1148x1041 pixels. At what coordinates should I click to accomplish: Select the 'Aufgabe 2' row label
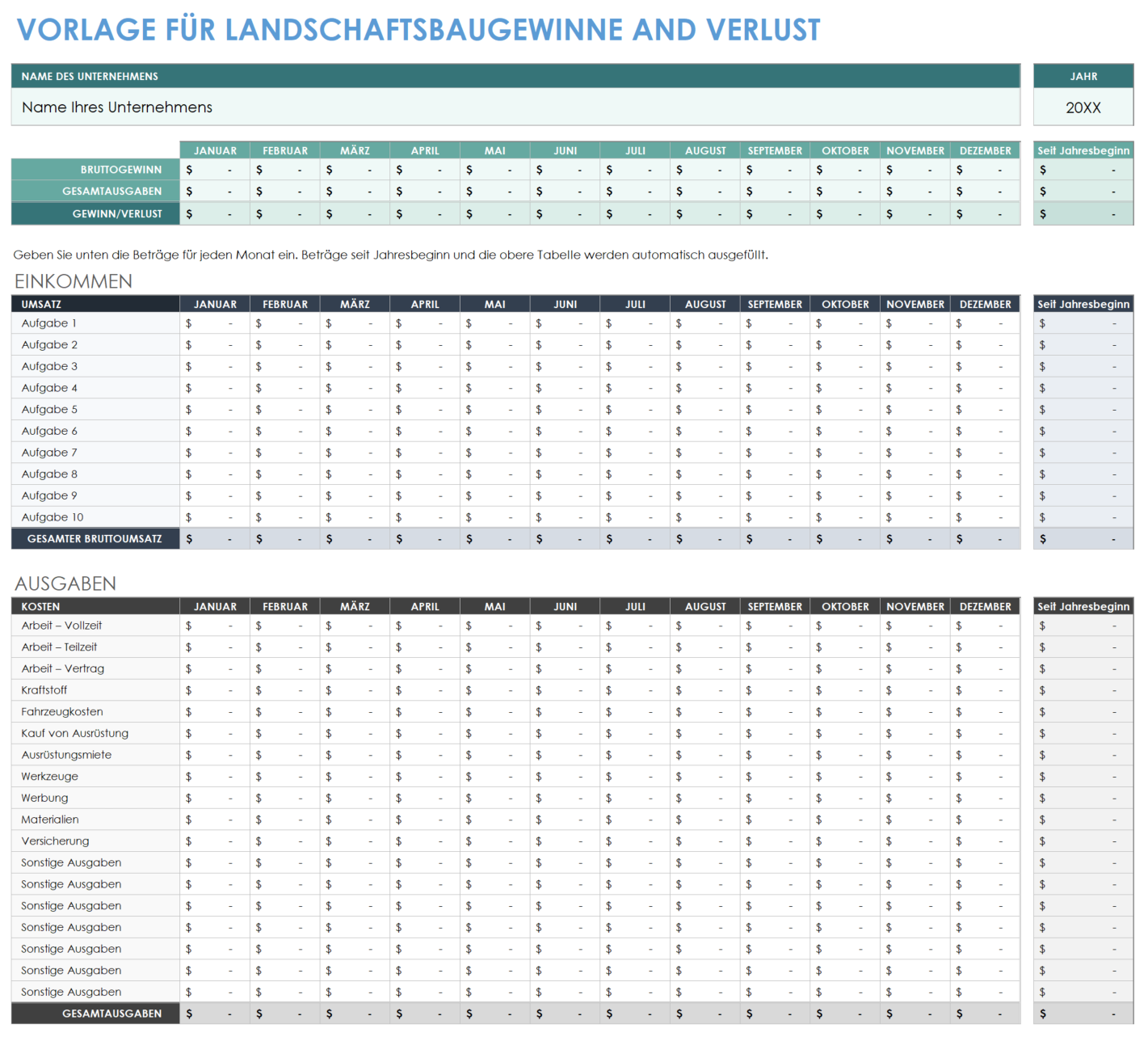click(95, 345)
